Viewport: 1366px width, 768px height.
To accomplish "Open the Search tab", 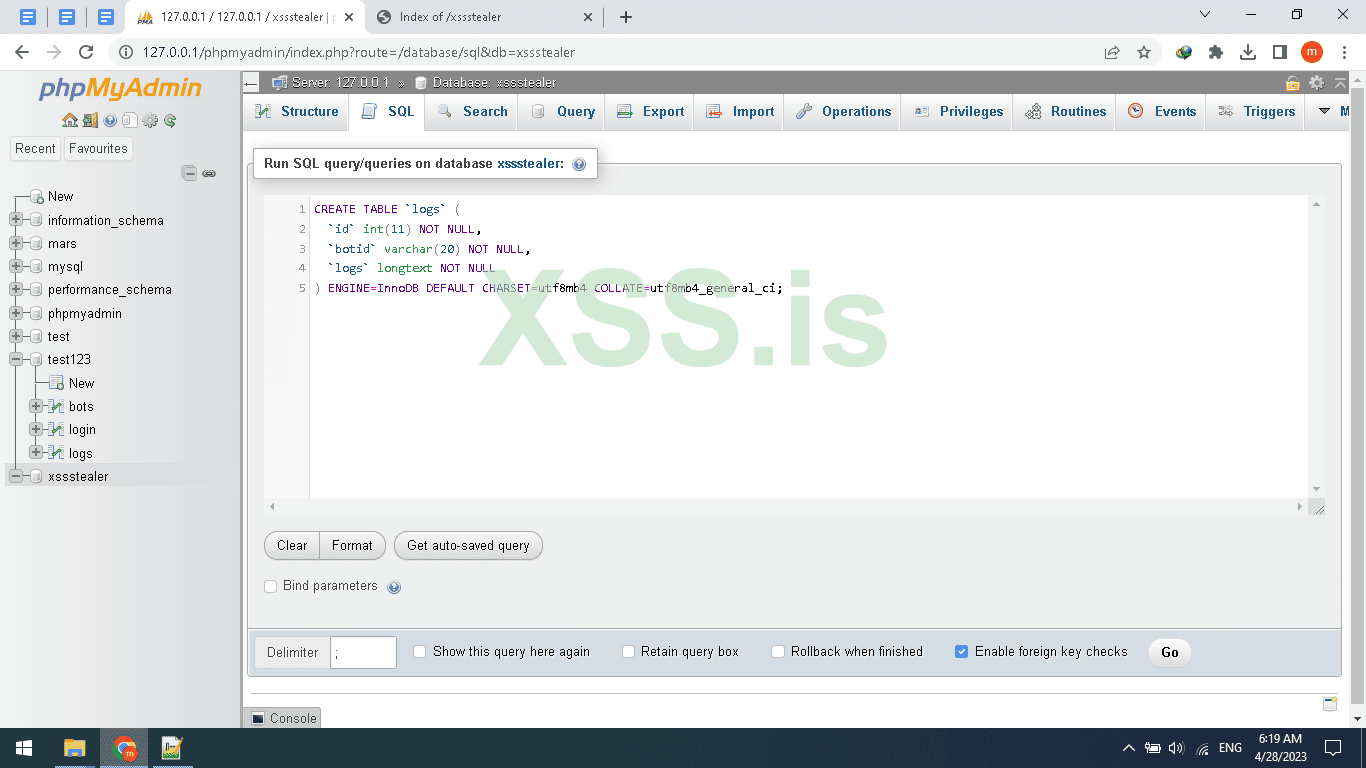I will tap(472, 112).
